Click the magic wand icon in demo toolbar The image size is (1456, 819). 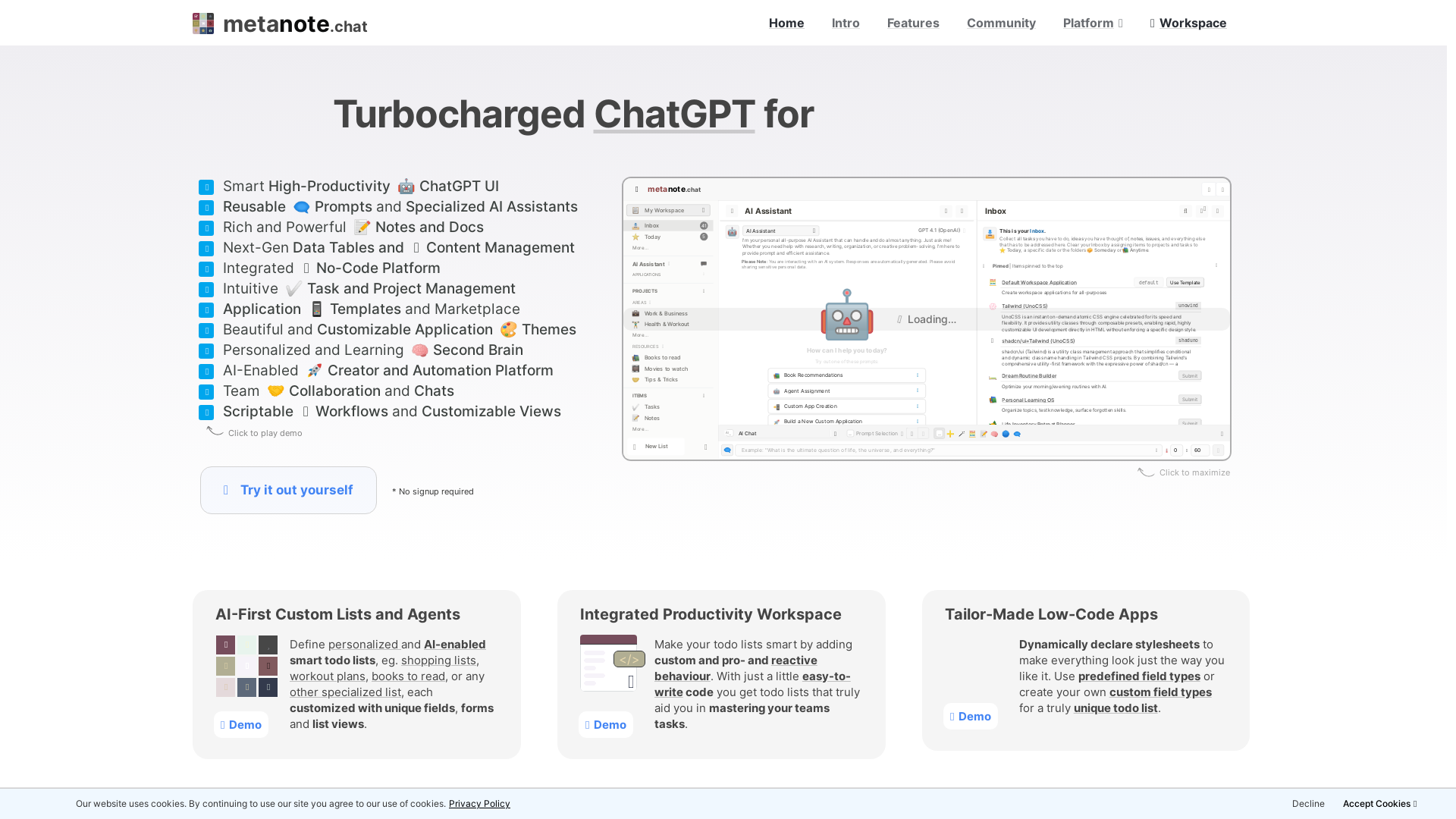coord(962,434)
